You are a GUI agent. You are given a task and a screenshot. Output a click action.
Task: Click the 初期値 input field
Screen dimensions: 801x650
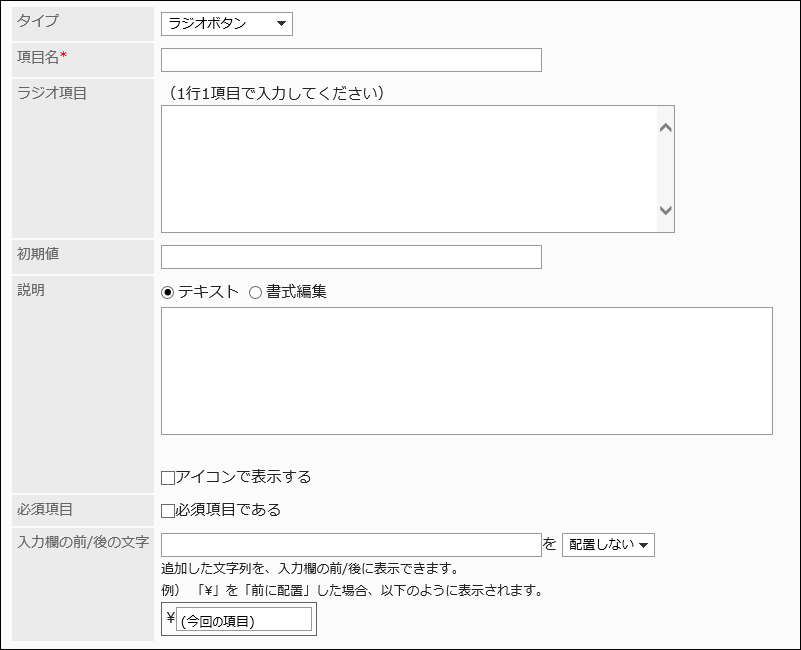click(x=351, y=257)
